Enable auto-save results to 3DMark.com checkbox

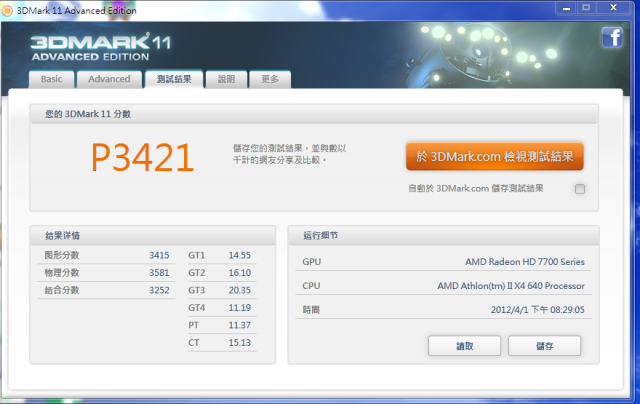point(580,189)
